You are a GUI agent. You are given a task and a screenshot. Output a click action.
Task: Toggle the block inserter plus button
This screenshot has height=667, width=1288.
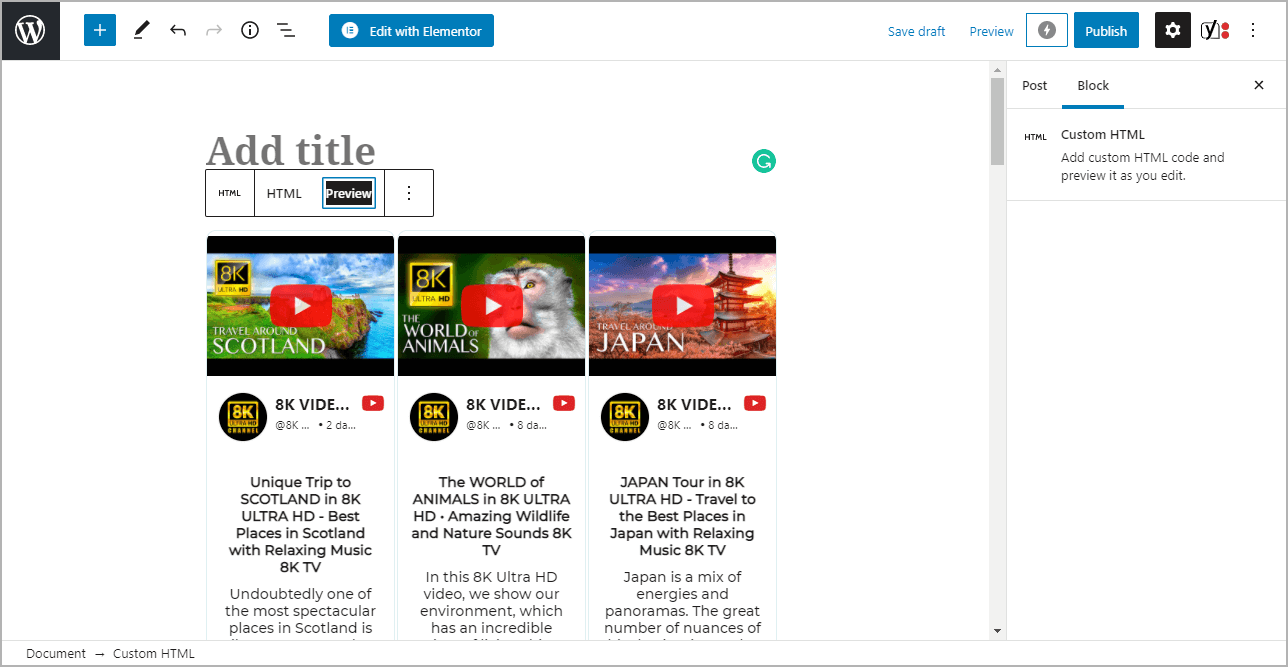click(x=100, y=30)
